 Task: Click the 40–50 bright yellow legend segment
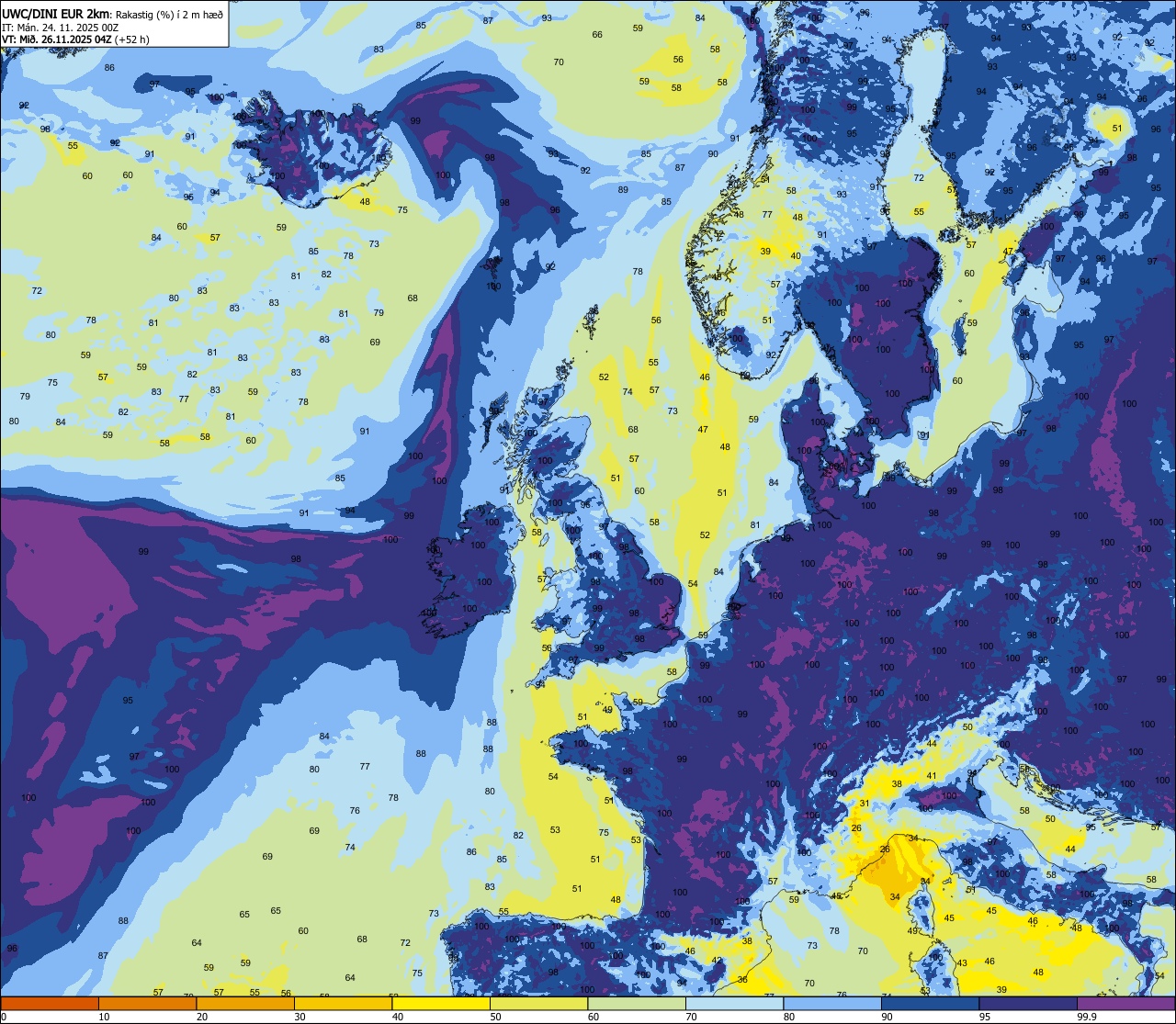441,1003
